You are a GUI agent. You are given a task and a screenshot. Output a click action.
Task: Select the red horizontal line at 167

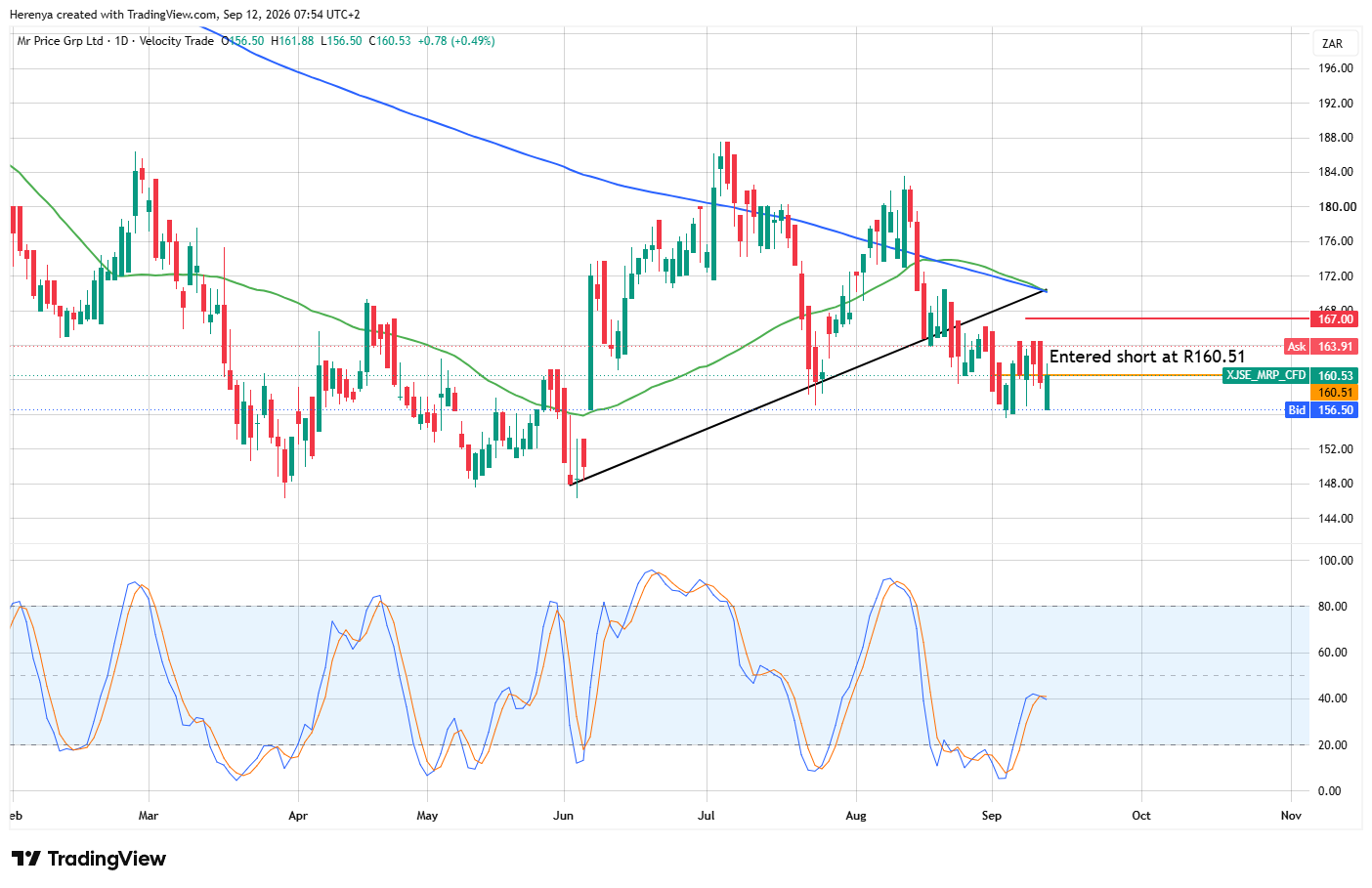1168,318
